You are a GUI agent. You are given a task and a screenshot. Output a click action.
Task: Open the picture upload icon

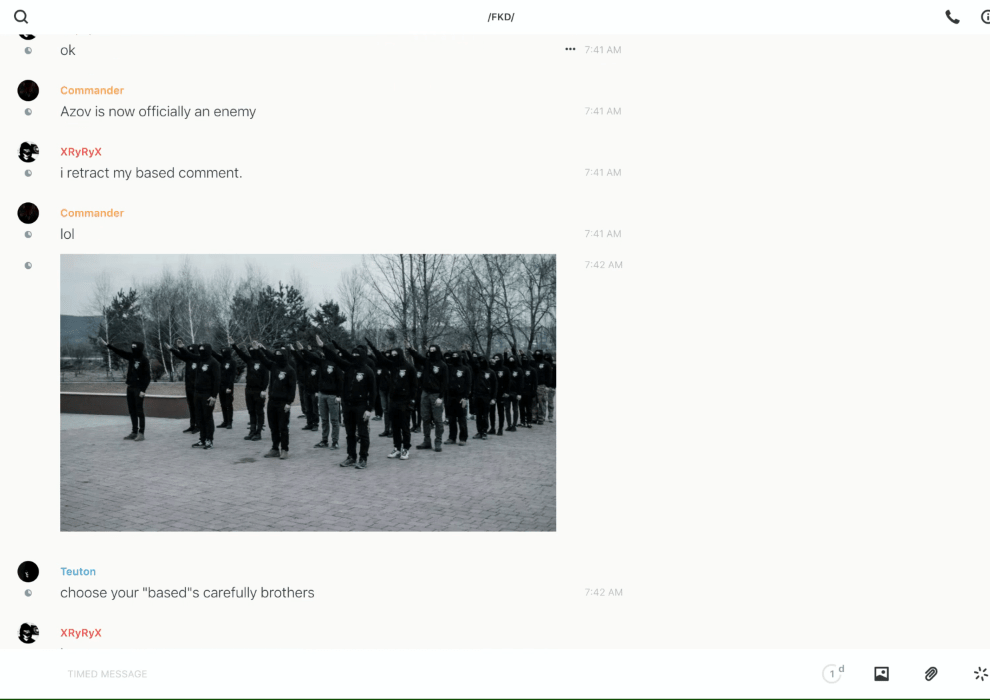(881, 674)
